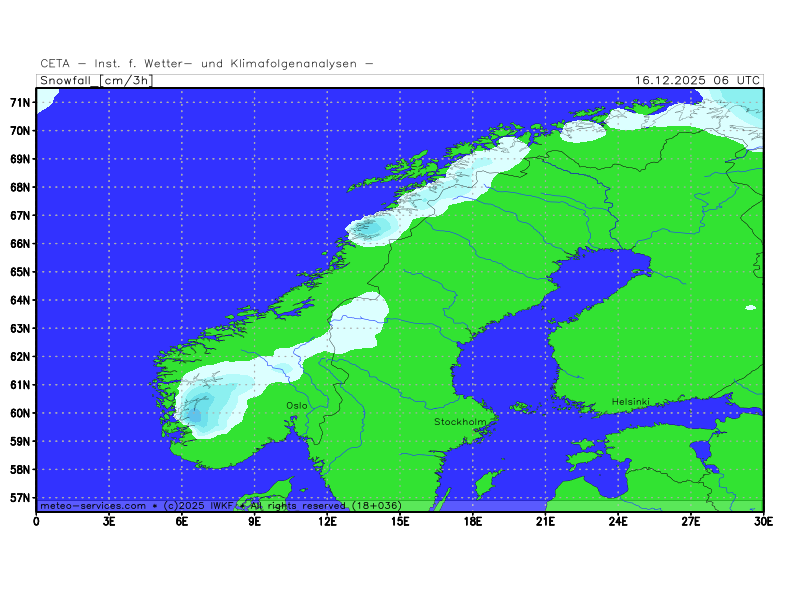Click the CETA institute title text
The height and width of the screenshot is (600, 800).
click(x=207, y=63)
